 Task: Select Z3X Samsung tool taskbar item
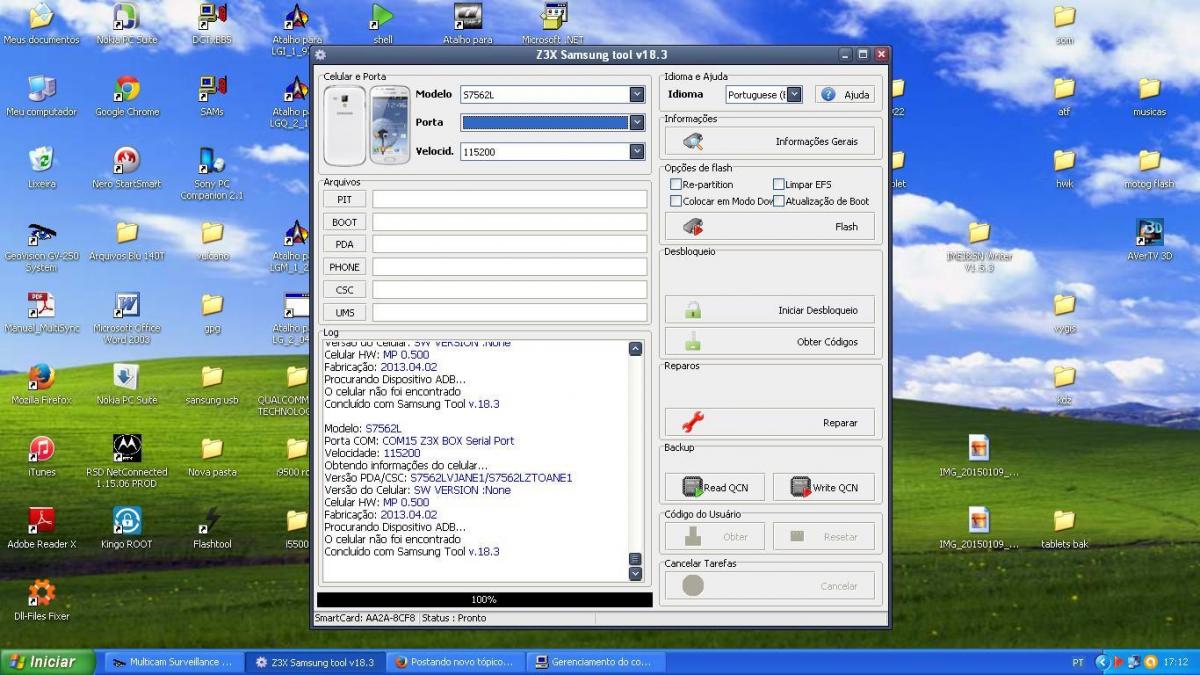point(315,662)
